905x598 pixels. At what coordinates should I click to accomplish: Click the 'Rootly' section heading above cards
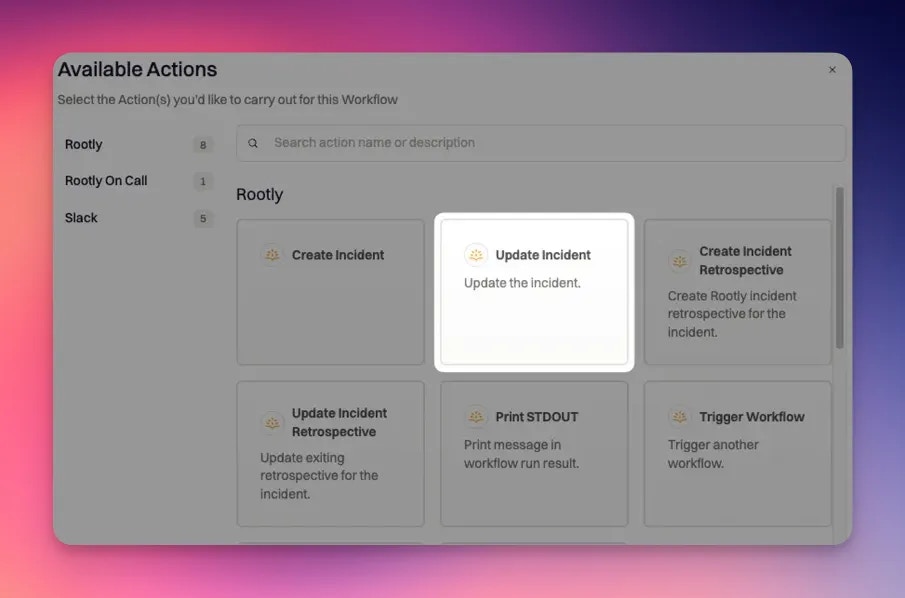pyautogui.click(x=259, y=195)
